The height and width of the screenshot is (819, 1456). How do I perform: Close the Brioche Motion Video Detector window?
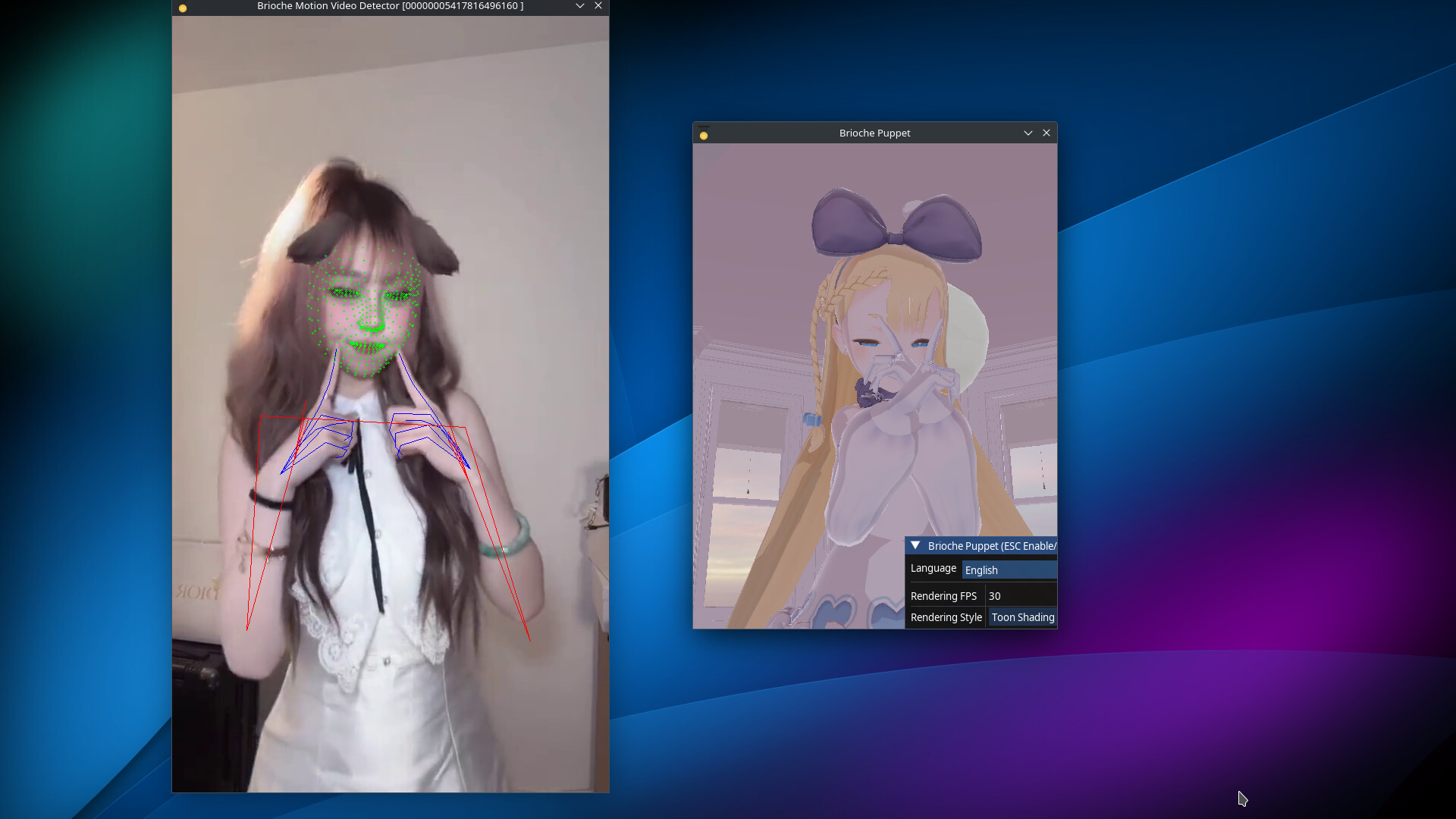(598, 6)
